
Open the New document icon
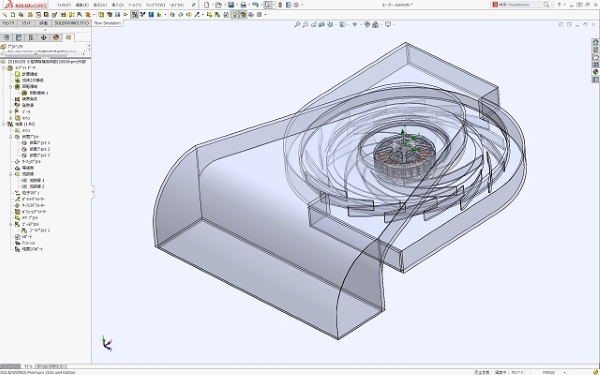(x=207, y=5)
